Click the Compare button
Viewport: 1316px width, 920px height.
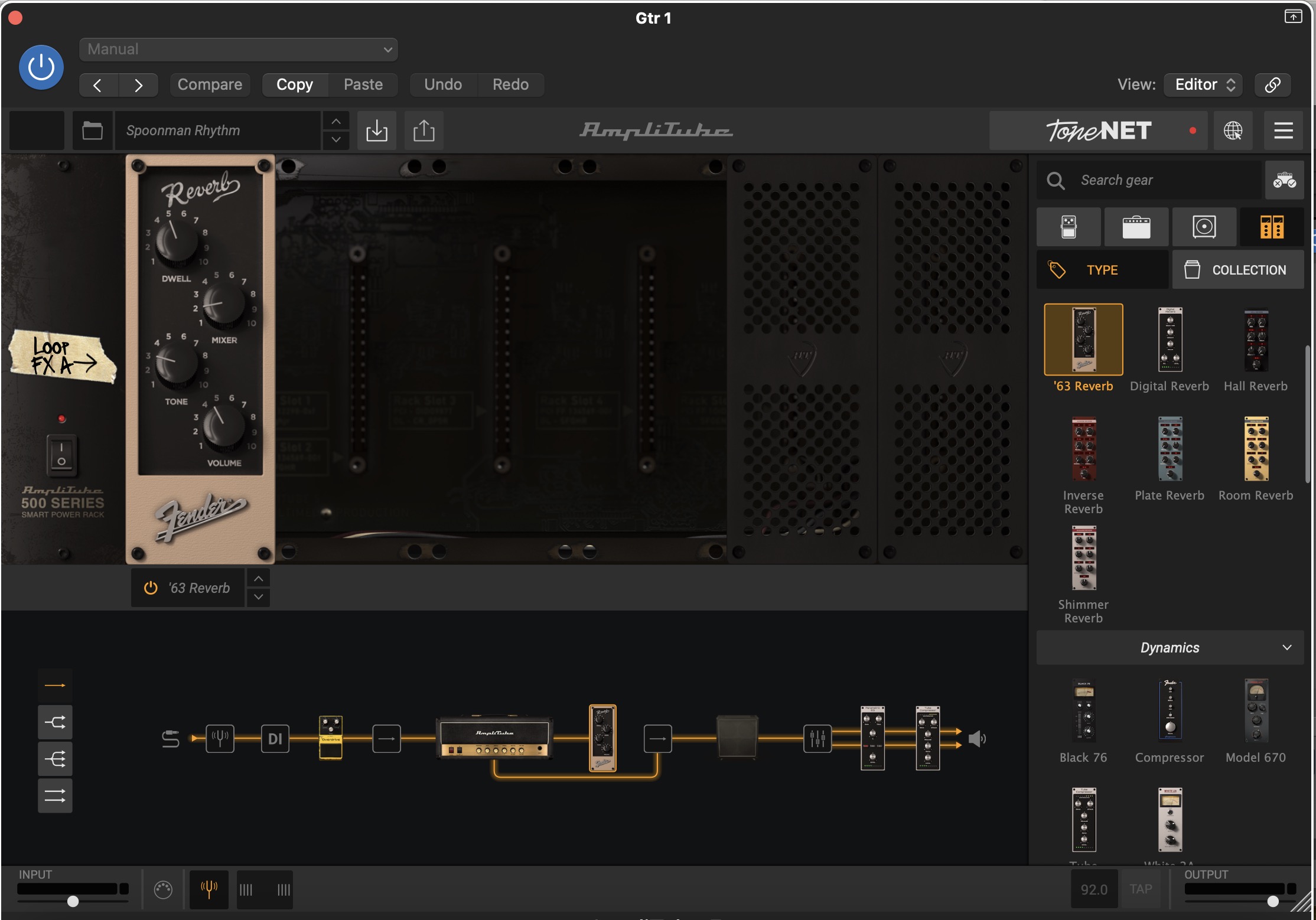[x=210, y=85]
